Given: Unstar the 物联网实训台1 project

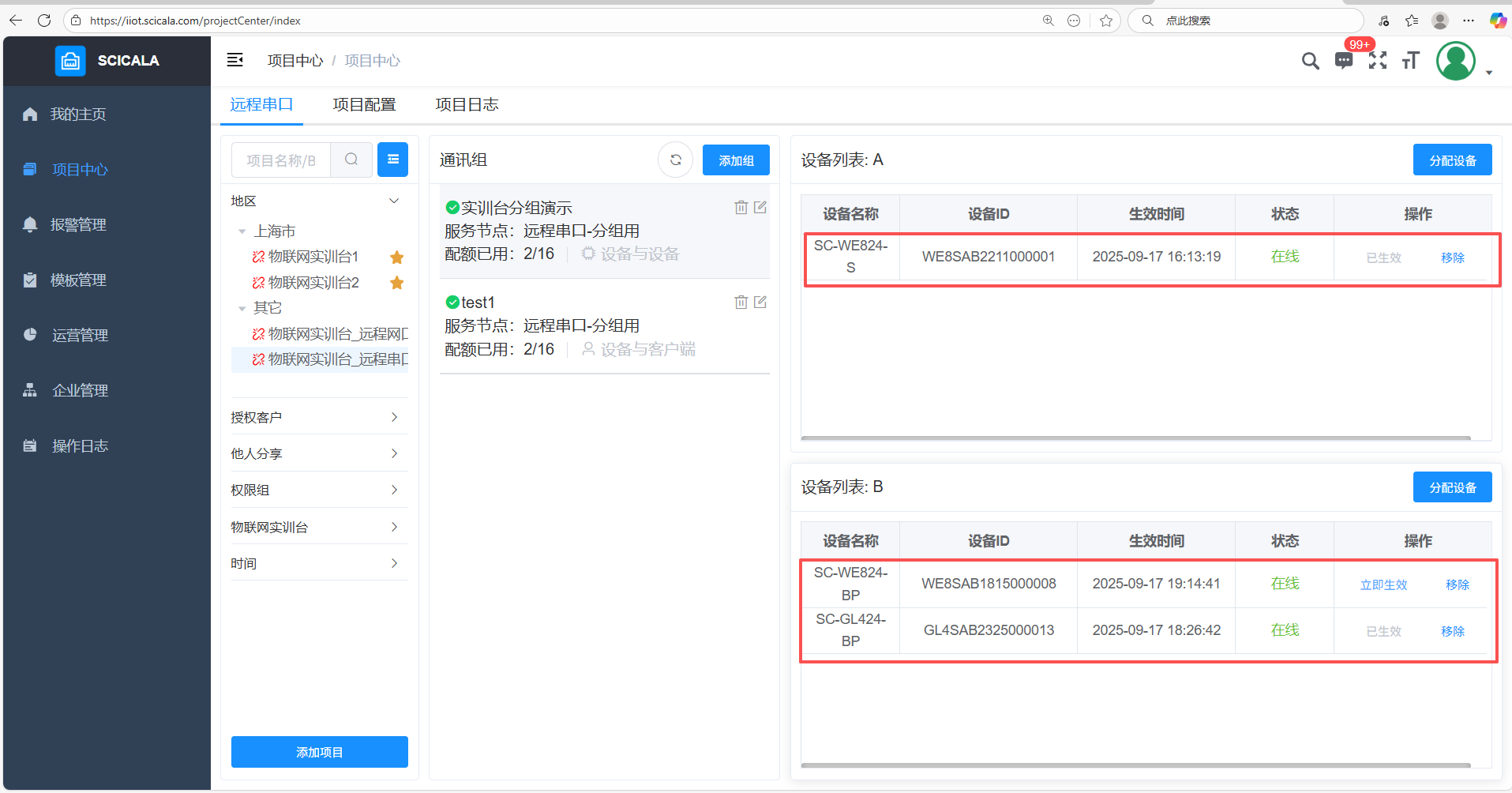Looking at the screenshot, I should (397, 257).
